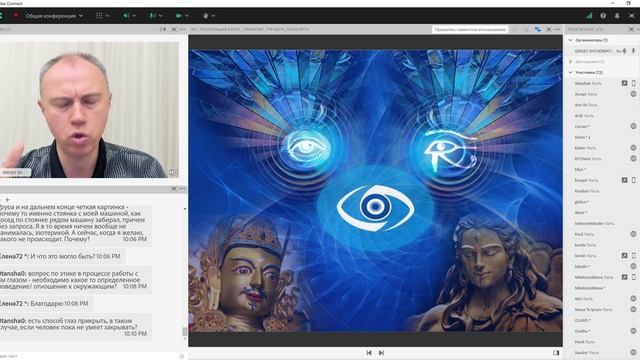640x360 pixels.
Task: Open the speaker options arrow
Action: click(x=134, y=16)
